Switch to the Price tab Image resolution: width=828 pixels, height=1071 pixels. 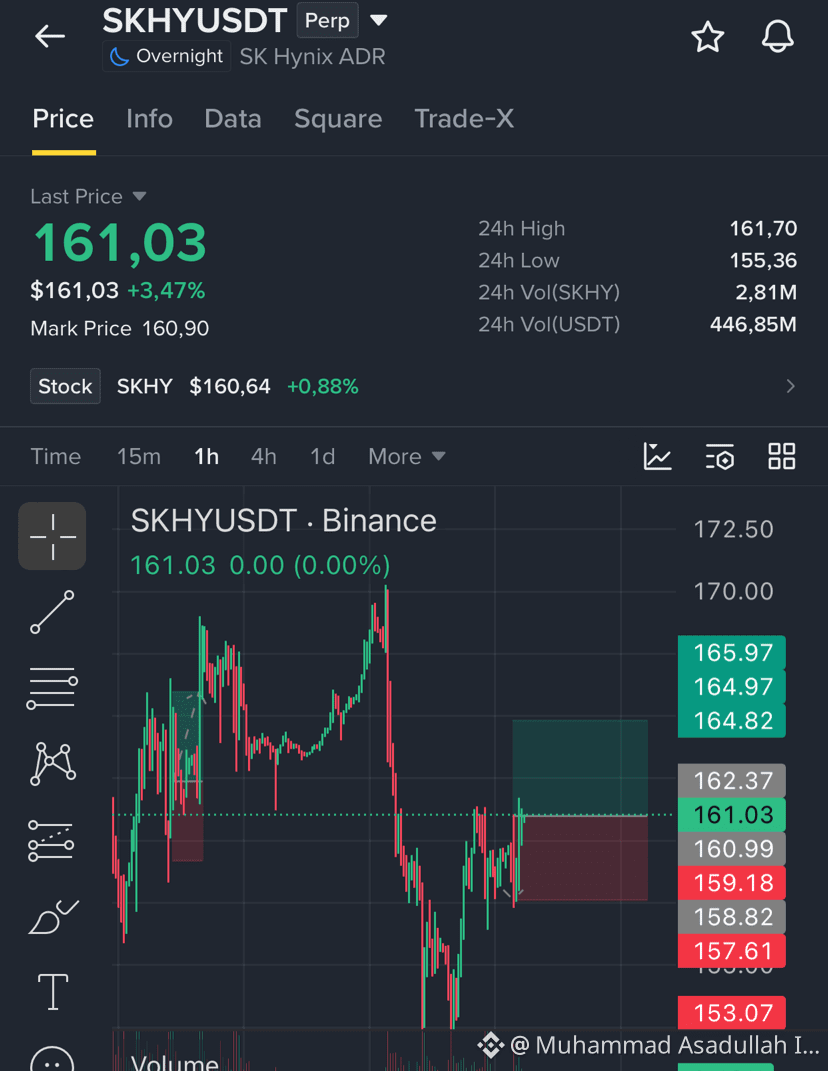(x=64, y=119)
